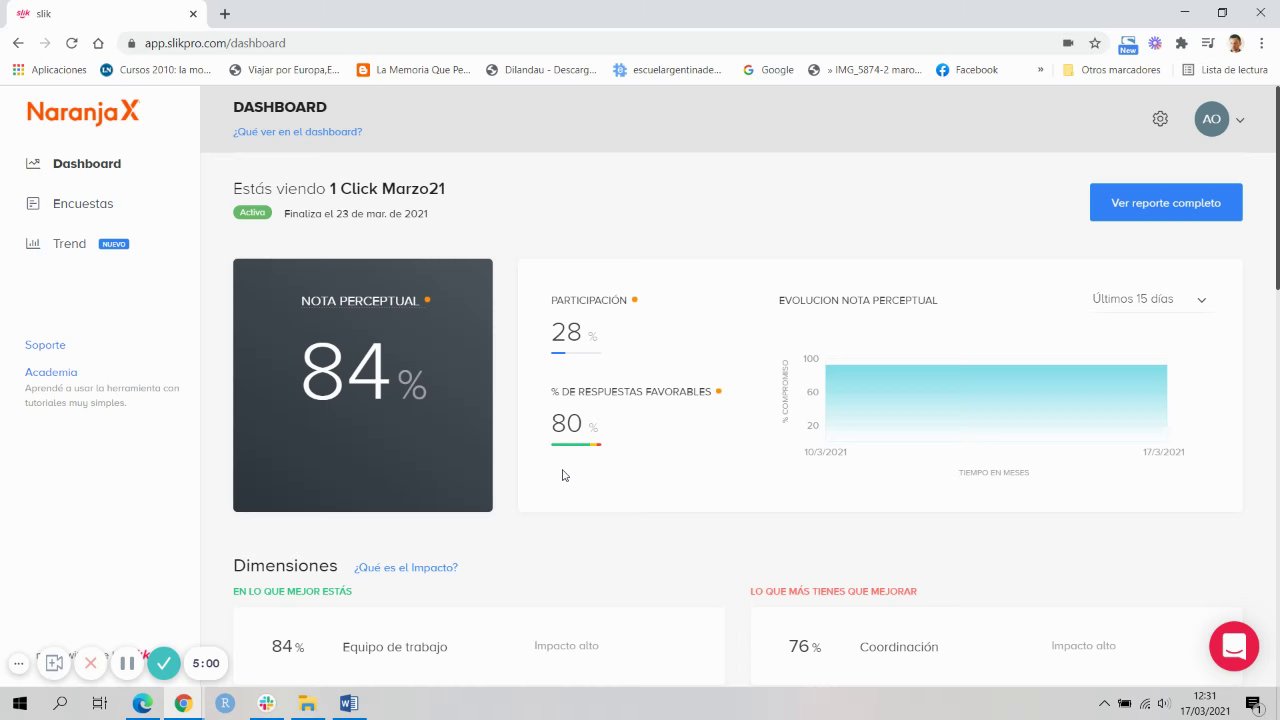Pause the screen recording timer
The image size is (1280, 720).
click(127, 663)
